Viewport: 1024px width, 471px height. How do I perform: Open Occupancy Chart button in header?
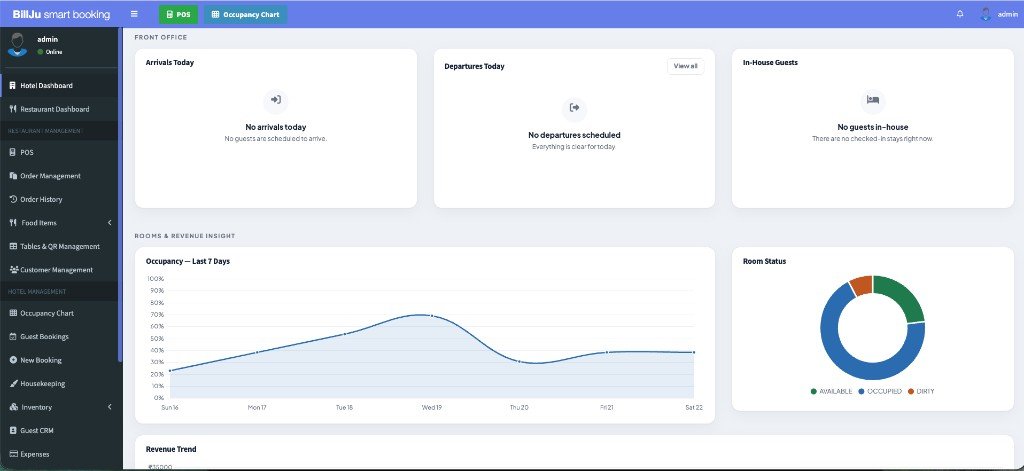click(x=246, y=14)
